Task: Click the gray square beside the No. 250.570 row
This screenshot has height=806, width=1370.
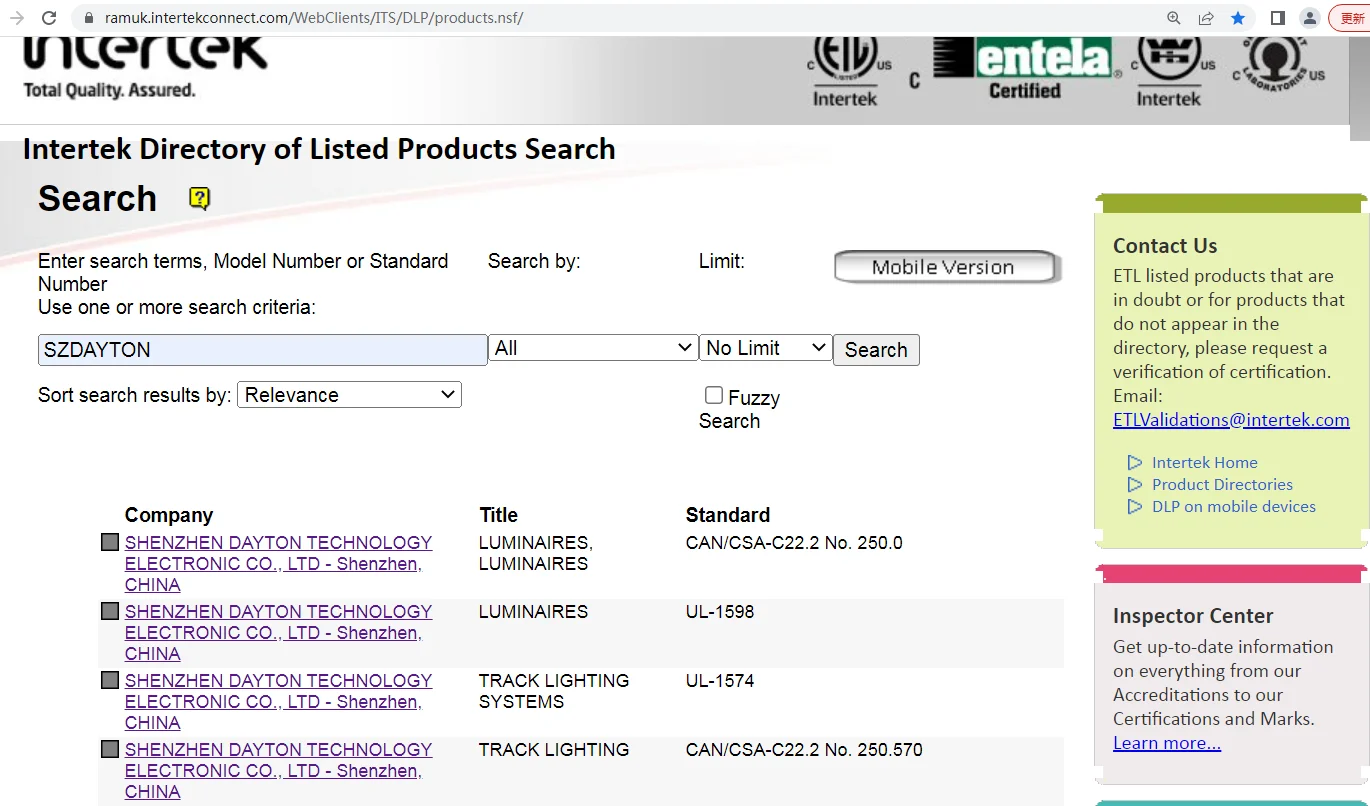Action: pos(110,750)
